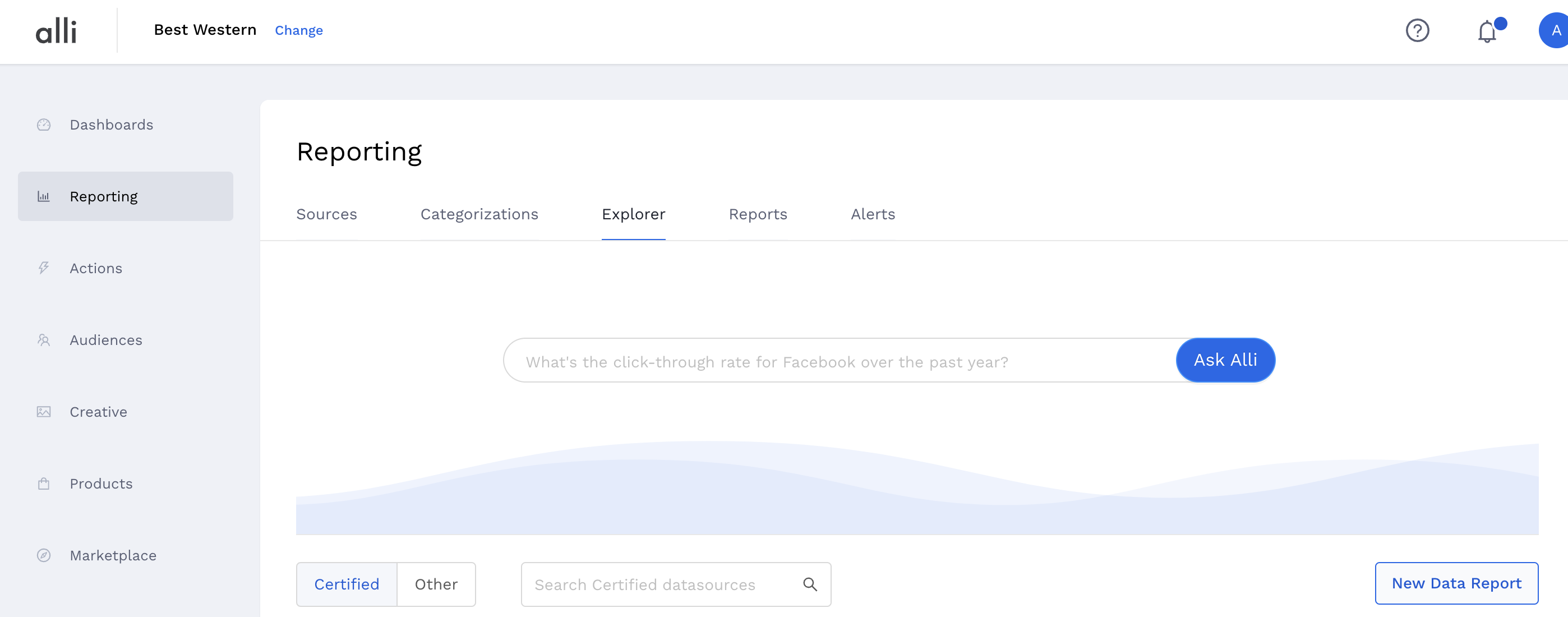Go to Creative in the sidebar
1568x617 pixels.
126,412
